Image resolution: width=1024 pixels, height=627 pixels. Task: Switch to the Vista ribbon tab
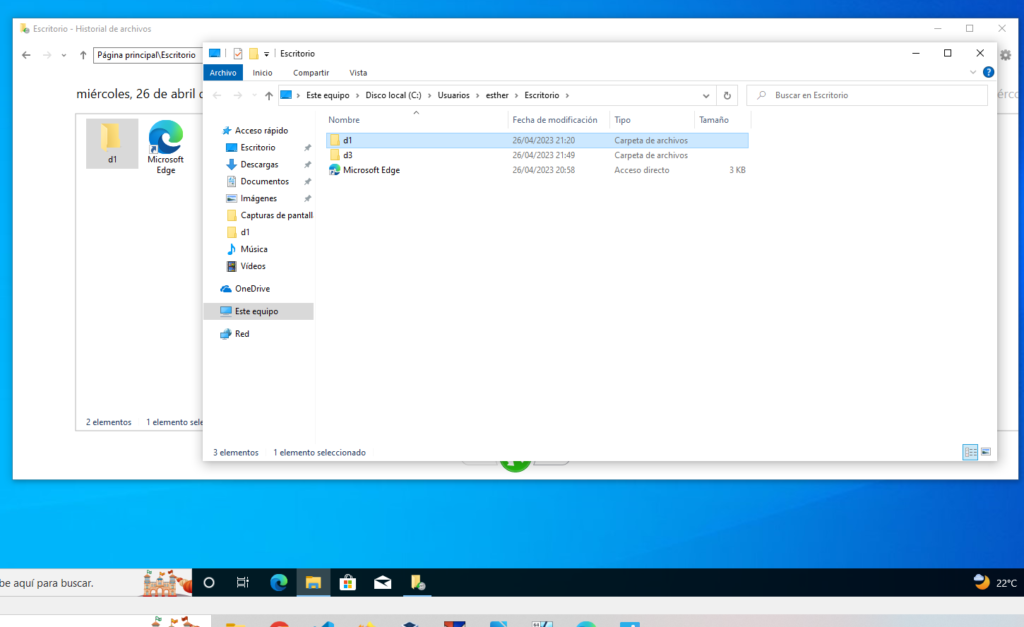[x=358, y=72]
